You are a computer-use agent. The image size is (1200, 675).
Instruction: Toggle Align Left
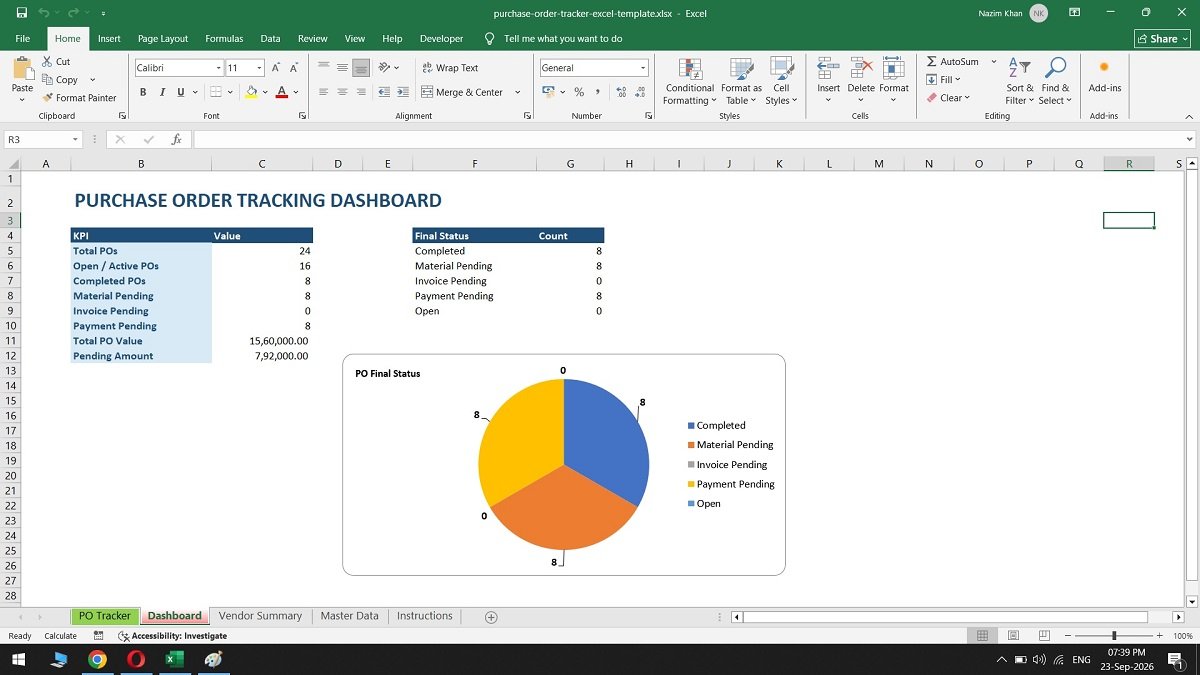tap(323, 92)
